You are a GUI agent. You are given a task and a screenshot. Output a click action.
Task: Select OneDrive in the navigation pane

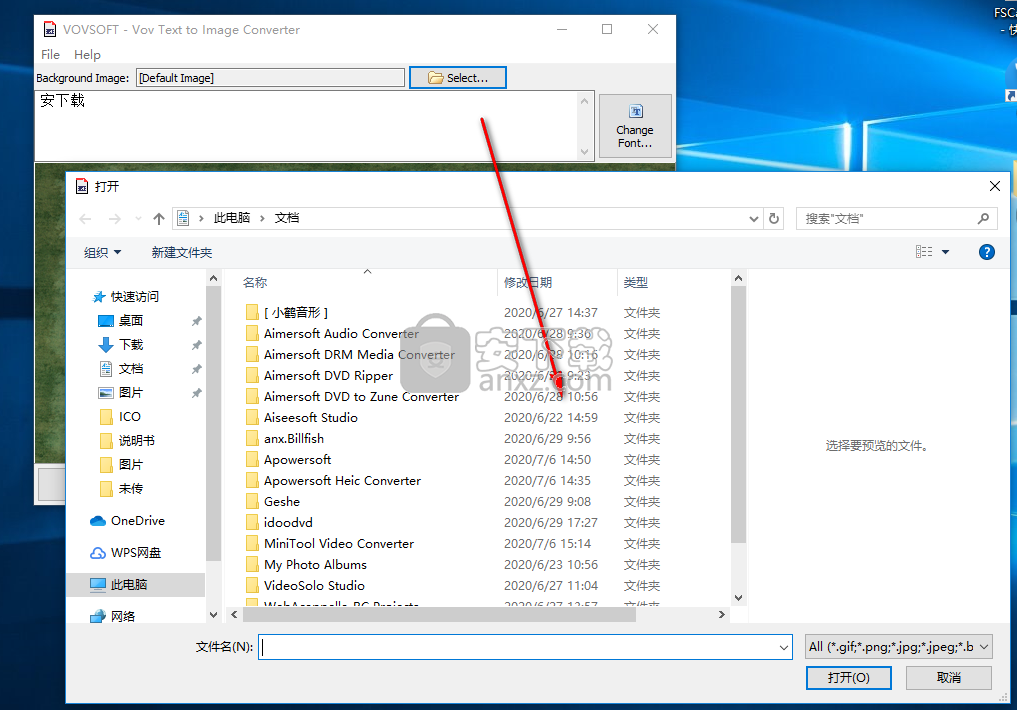tap(137, 521)
